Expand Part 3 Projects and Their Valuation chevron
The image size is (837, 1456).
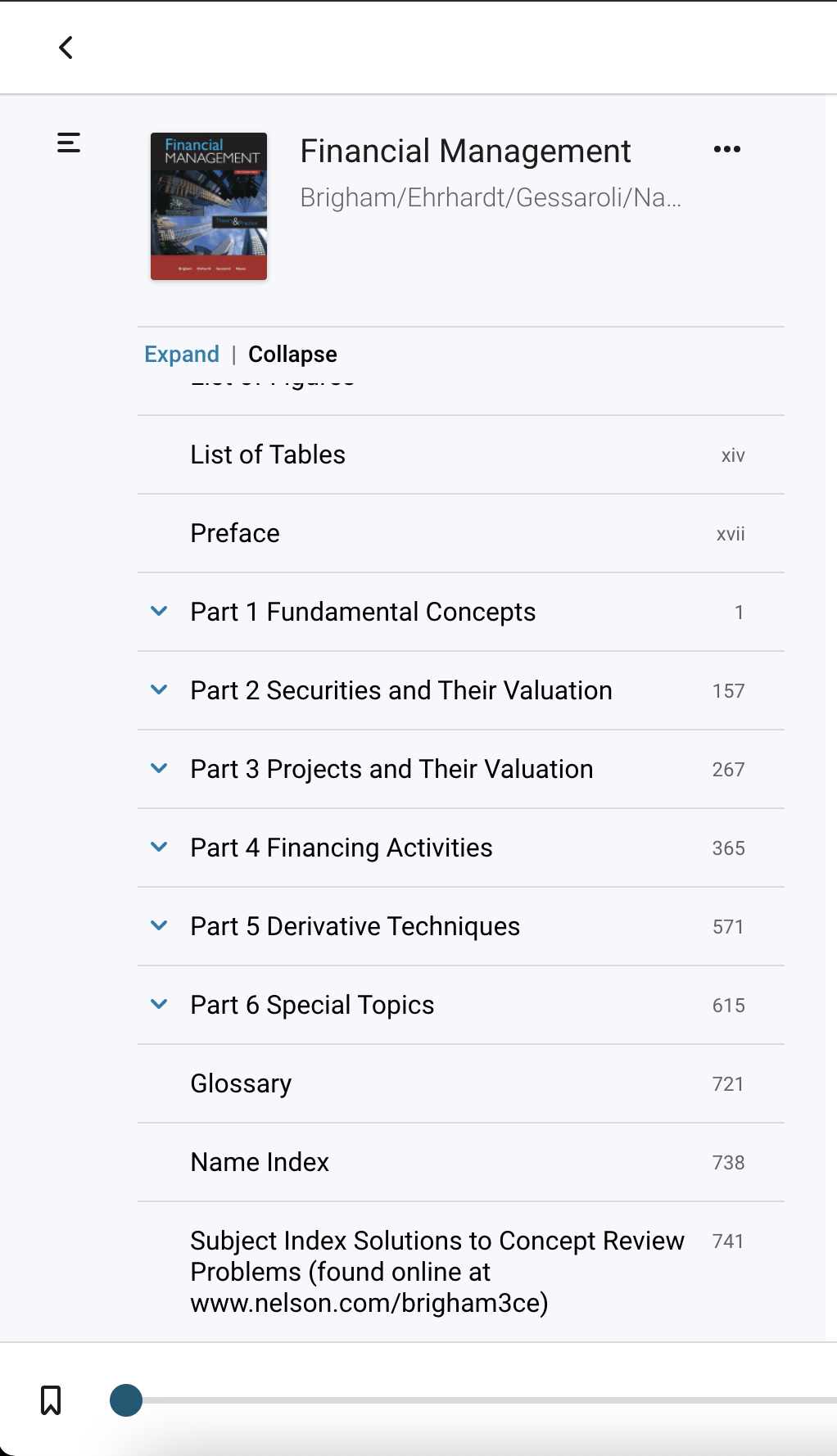coord(160,768)
